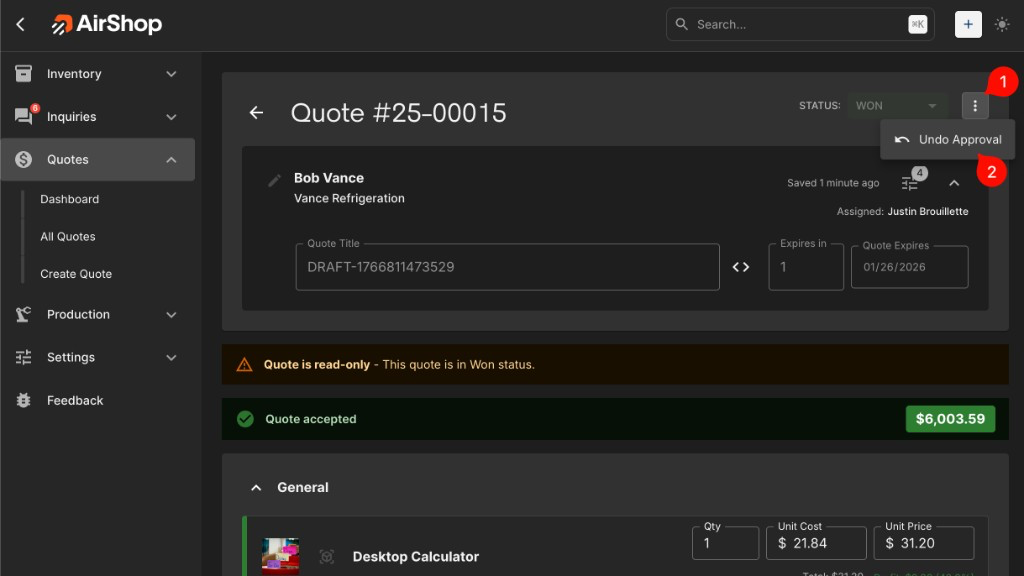Open All Quotes in the sidebar

click(68, 237)
